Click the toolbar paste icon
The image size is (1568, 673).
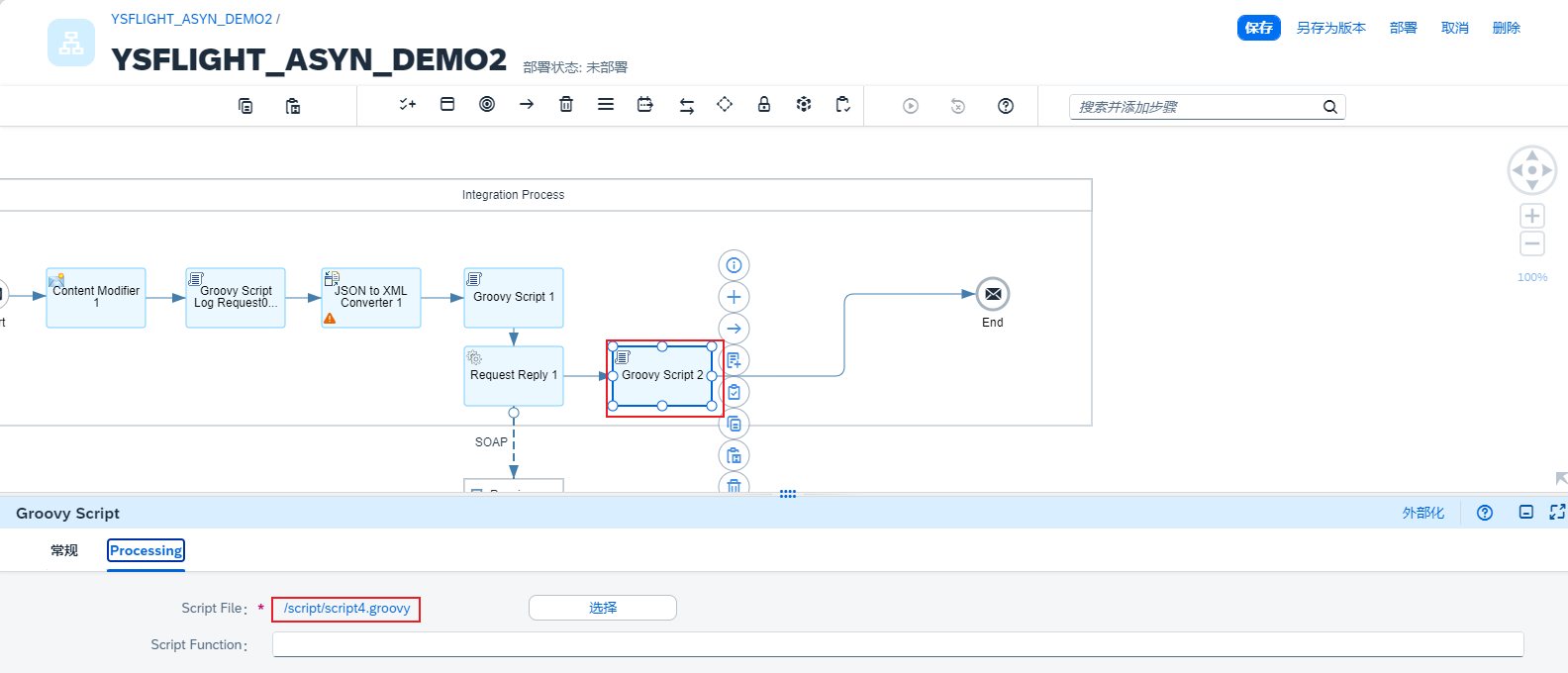click(x=293, y=106)
